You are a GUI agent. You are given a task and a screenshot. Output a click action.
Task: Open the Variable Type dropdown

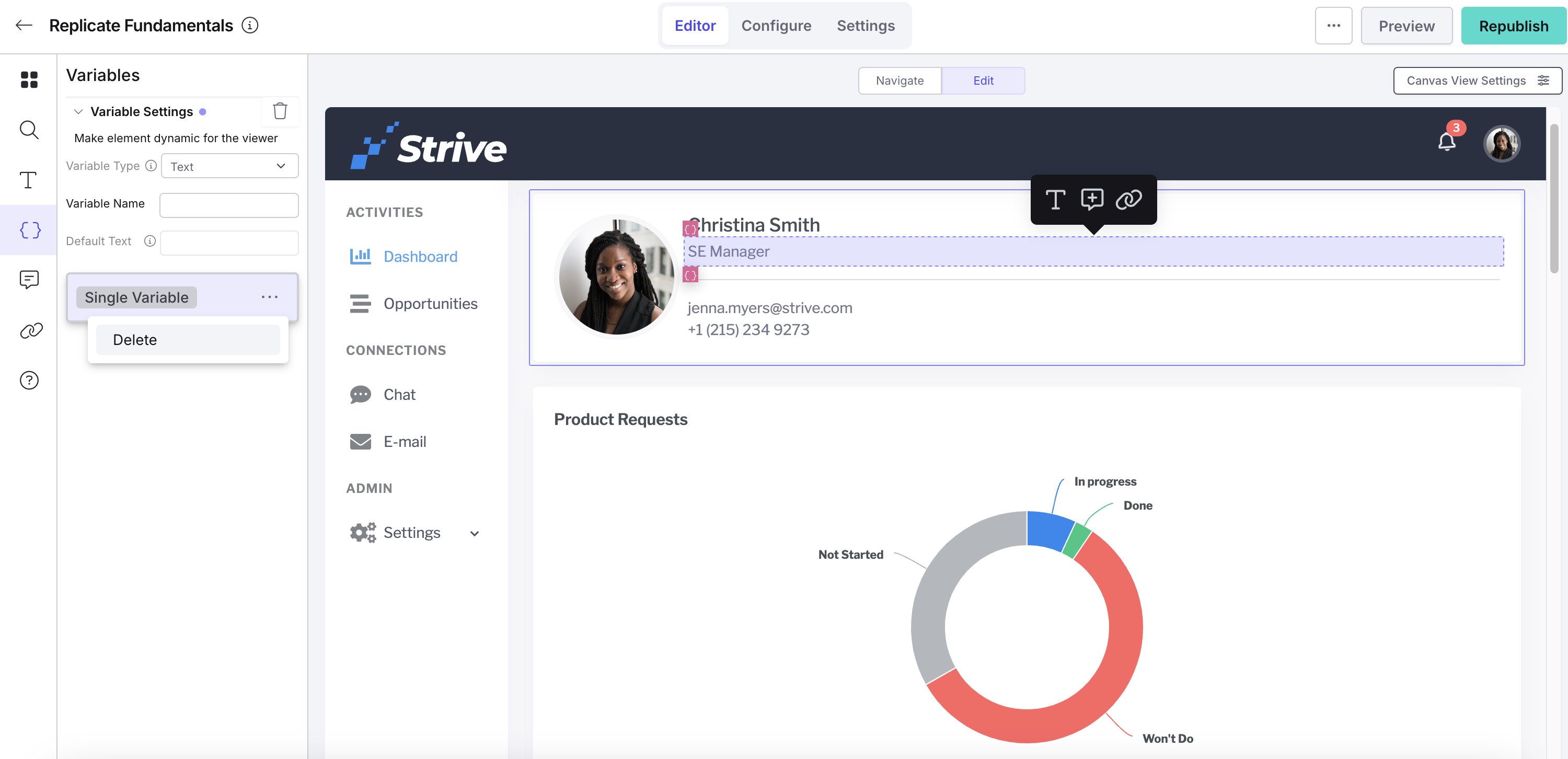pyautogui.click(x=229, y=166)
